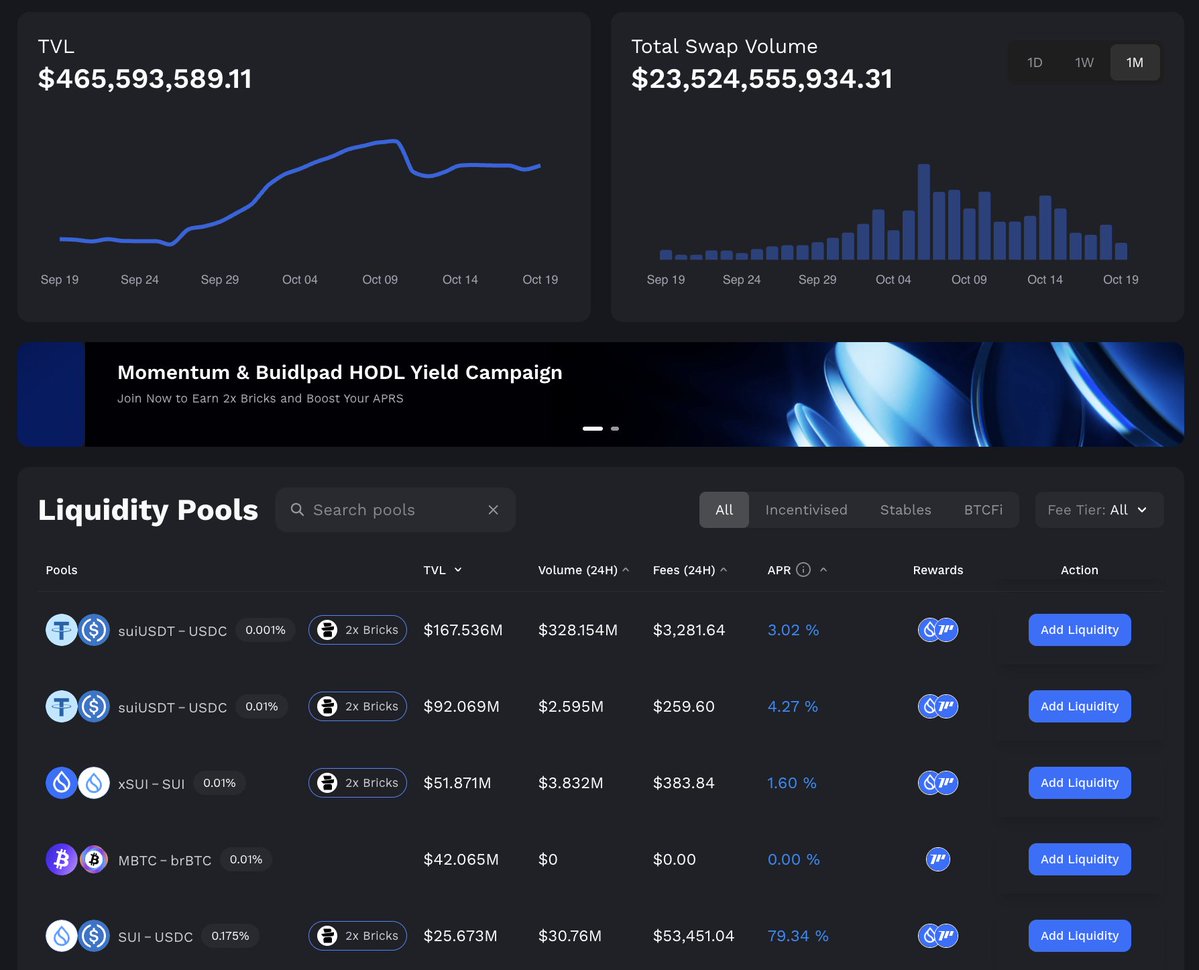The height and width of the screenshot is (970, 1199).
Task: Open the Fee Tier dropdown
Action: pyautogui.click(x=1098, y=510)
